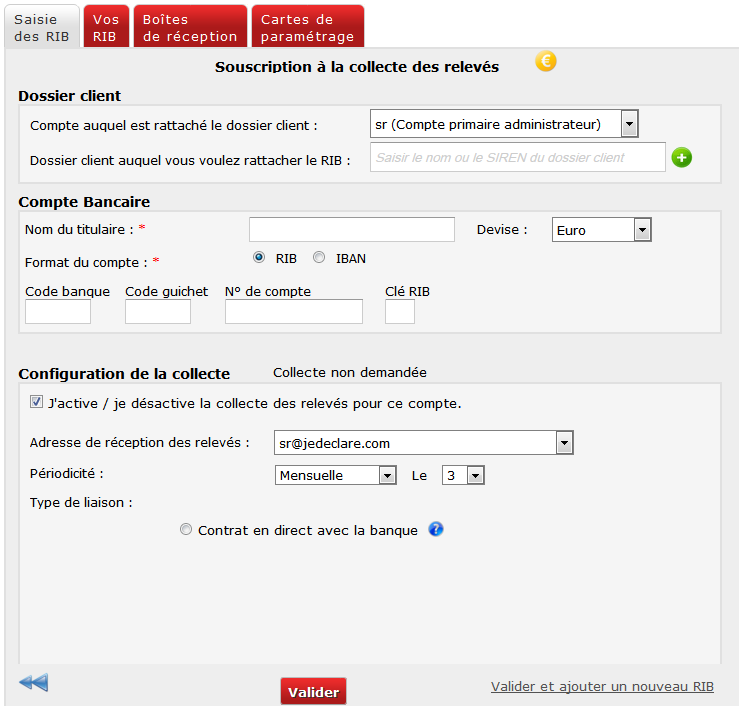Image resolution: width=739 pixels, height=706 pixels.
Task: Click Valider et ajouter un nouveau RIB link
Action: pyautogui.click(x=602, y=687)
